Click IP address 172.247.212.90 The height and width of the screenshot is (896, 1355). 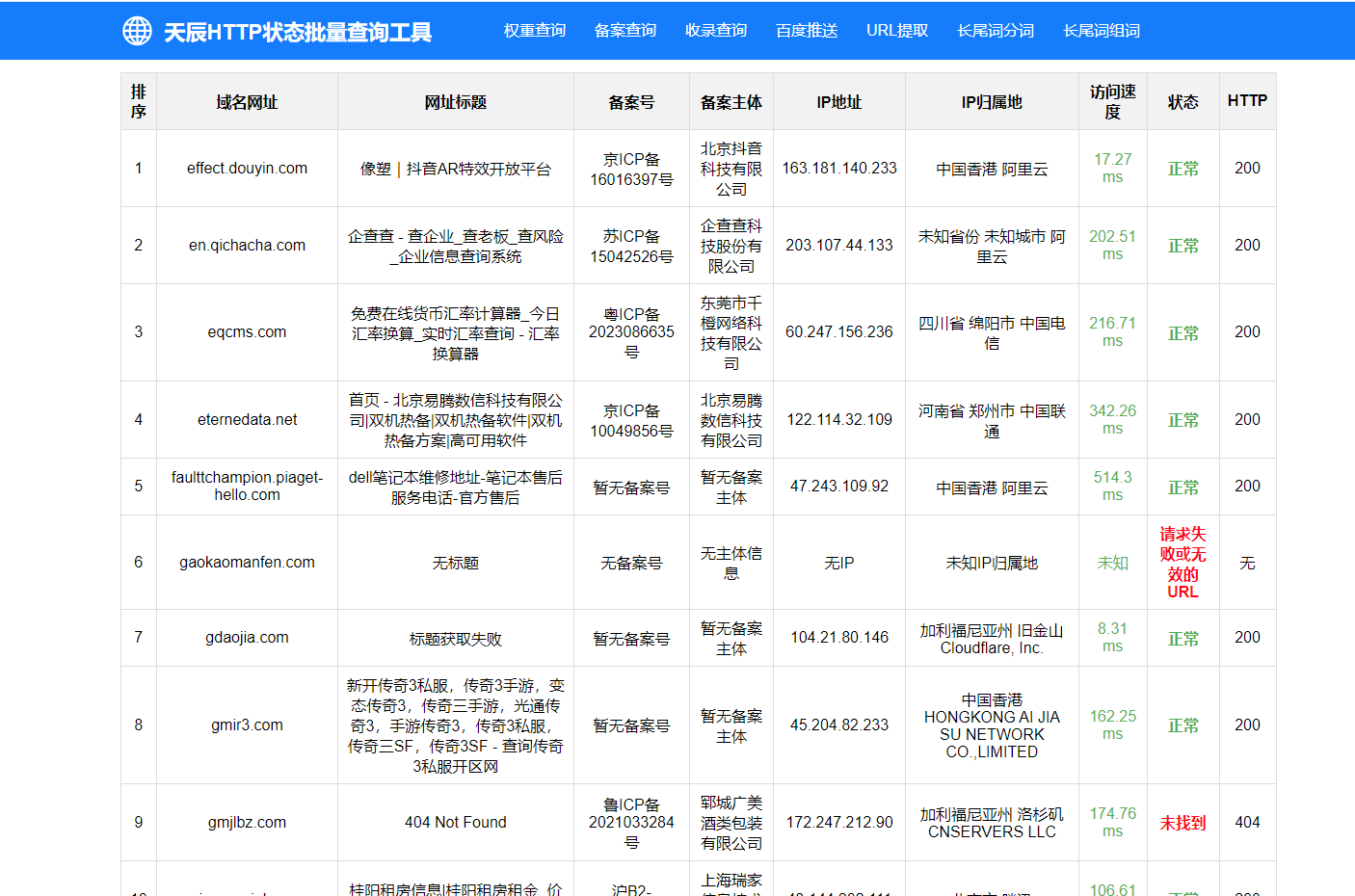click(x=839, y=823)
